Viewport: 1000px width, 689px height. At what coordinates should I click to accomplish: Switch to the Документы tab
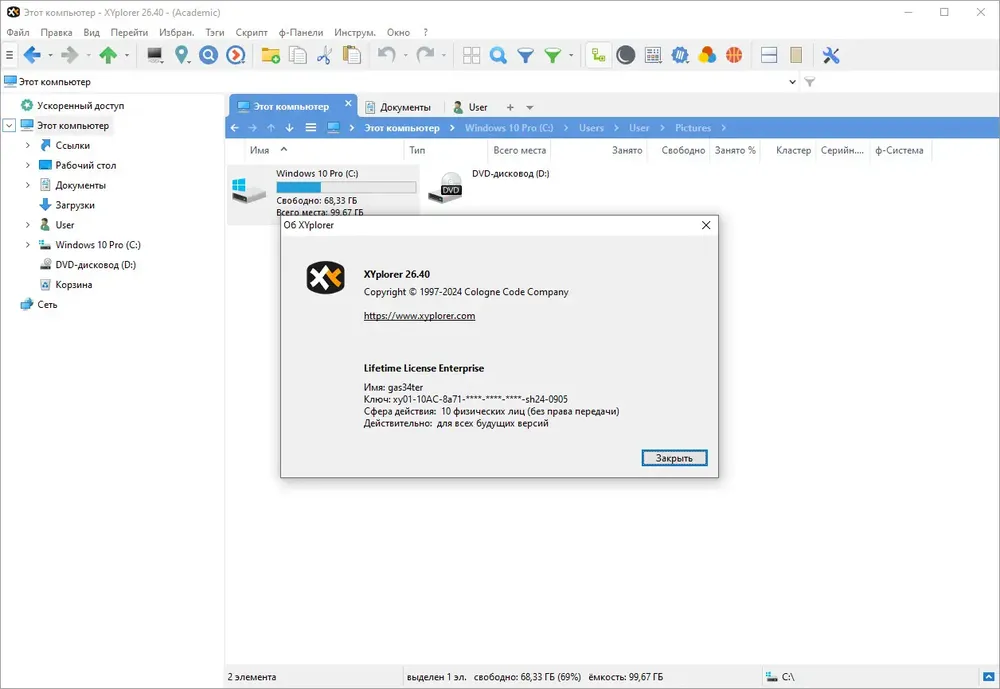point(399,107)
